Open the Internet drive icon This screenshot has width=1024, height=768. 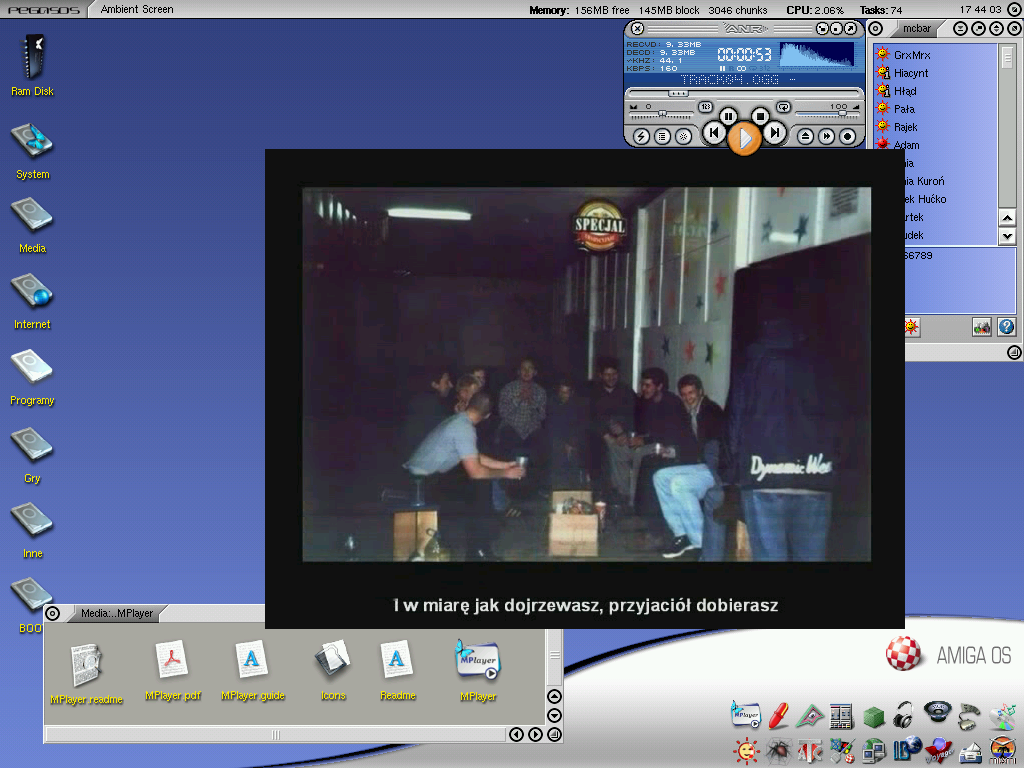coord(32,302)
